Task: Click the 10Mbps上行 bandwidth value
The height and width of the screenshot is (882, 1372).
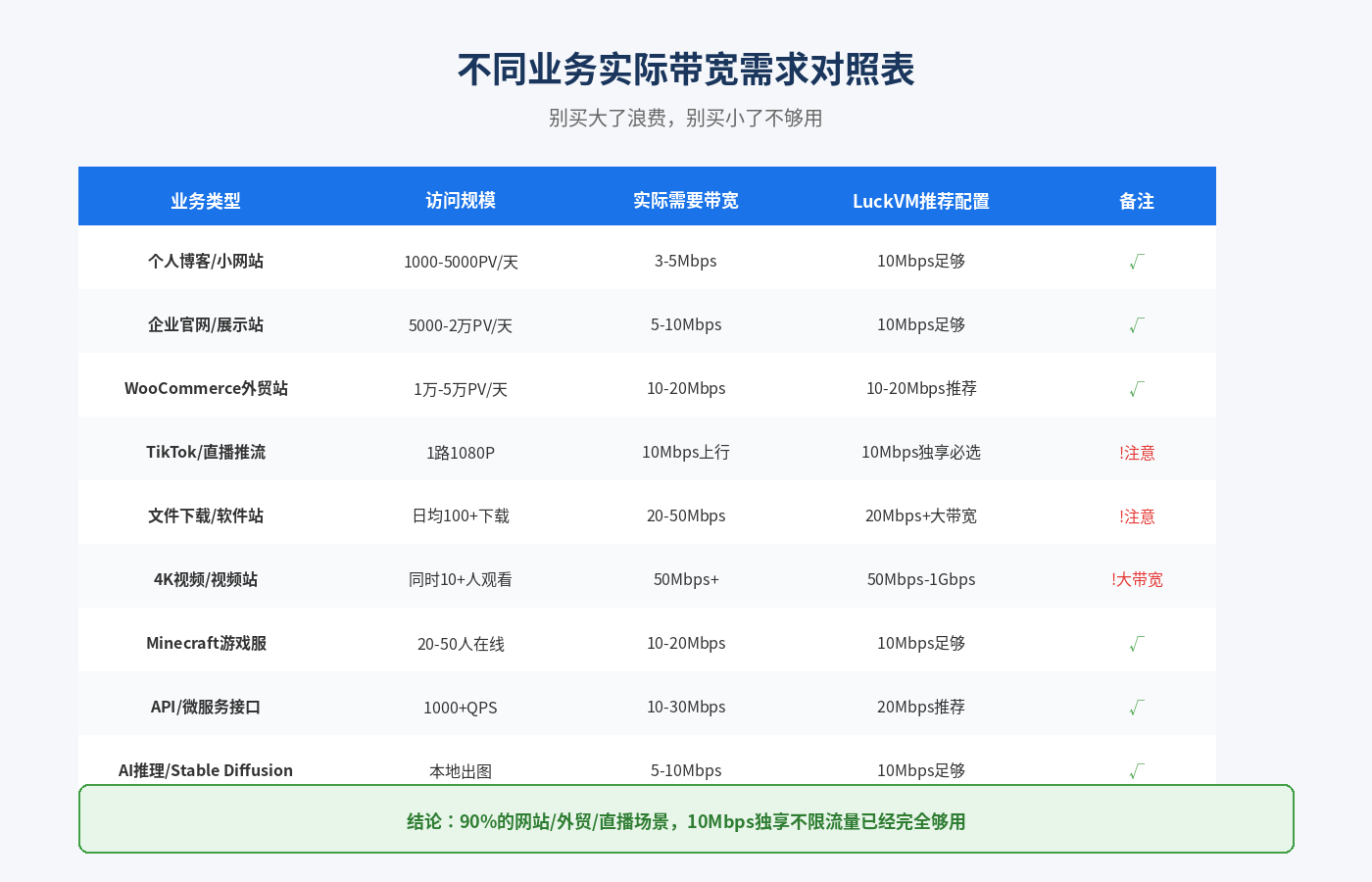Action: (686, 452)
